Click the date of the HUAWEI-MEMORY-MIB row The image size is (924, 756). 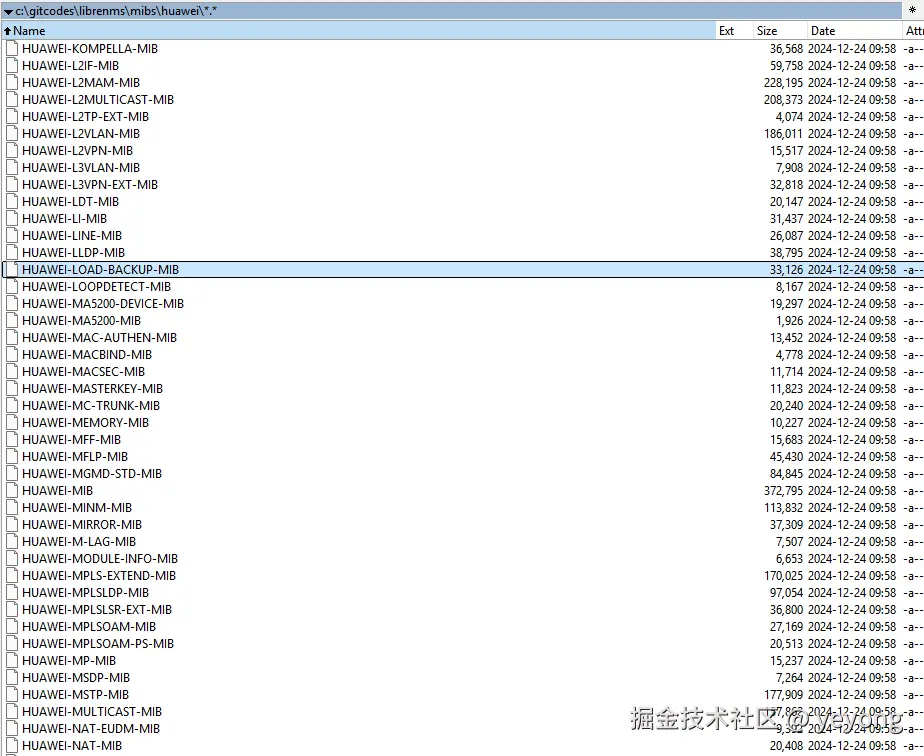pyautogui.click(x=852, y=422)
